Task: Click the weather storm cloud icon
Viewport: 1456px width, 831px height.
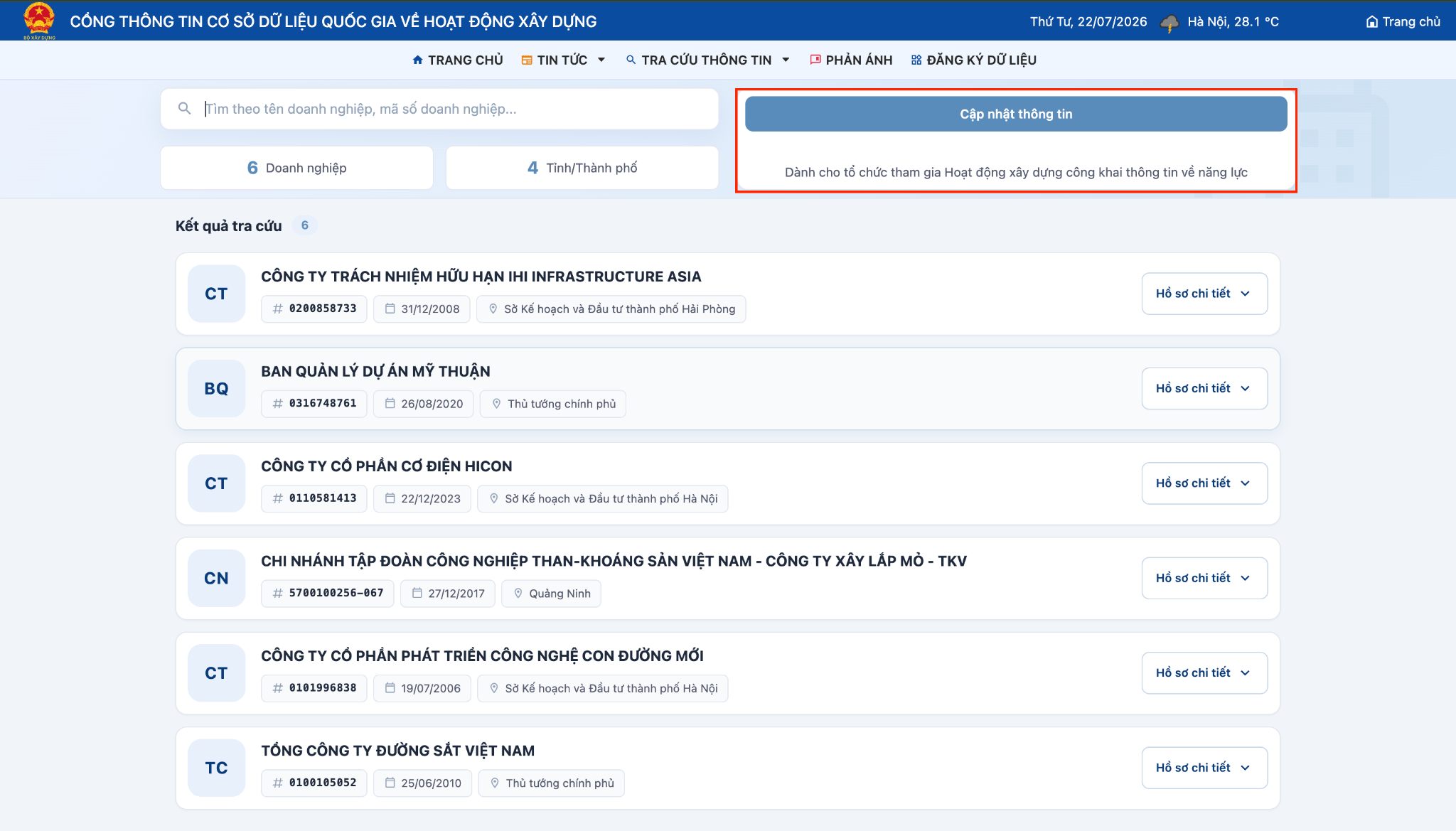Action: tap(1169, 23)
